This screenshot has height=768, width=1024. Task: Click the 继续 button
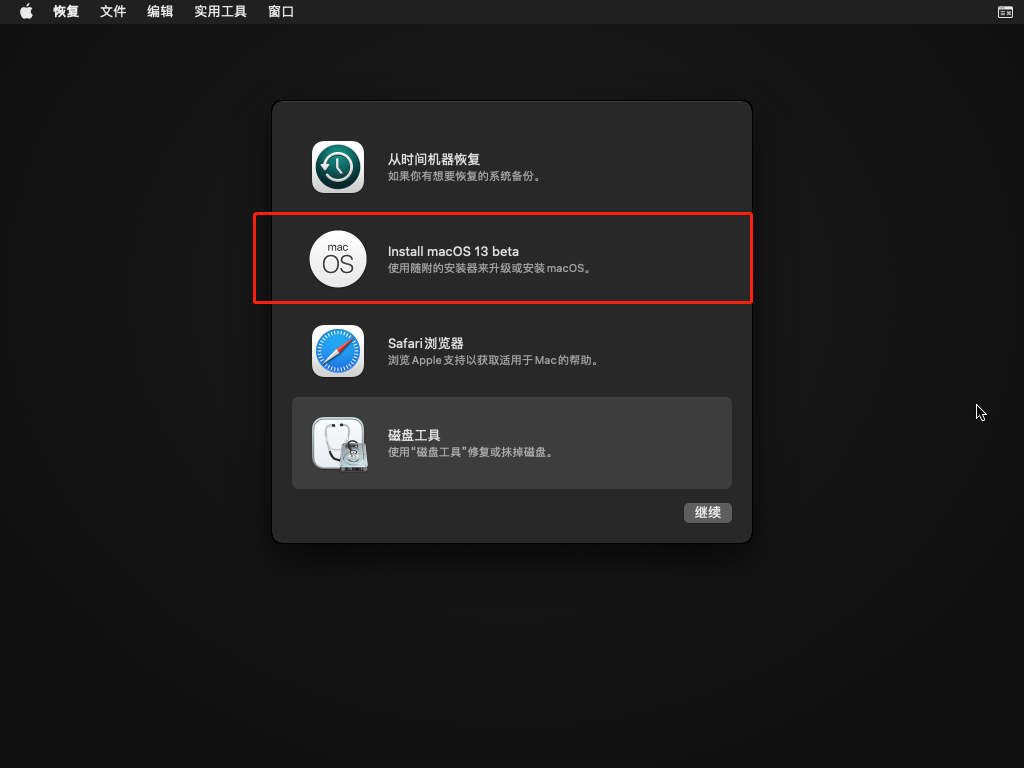click(708, 513)
